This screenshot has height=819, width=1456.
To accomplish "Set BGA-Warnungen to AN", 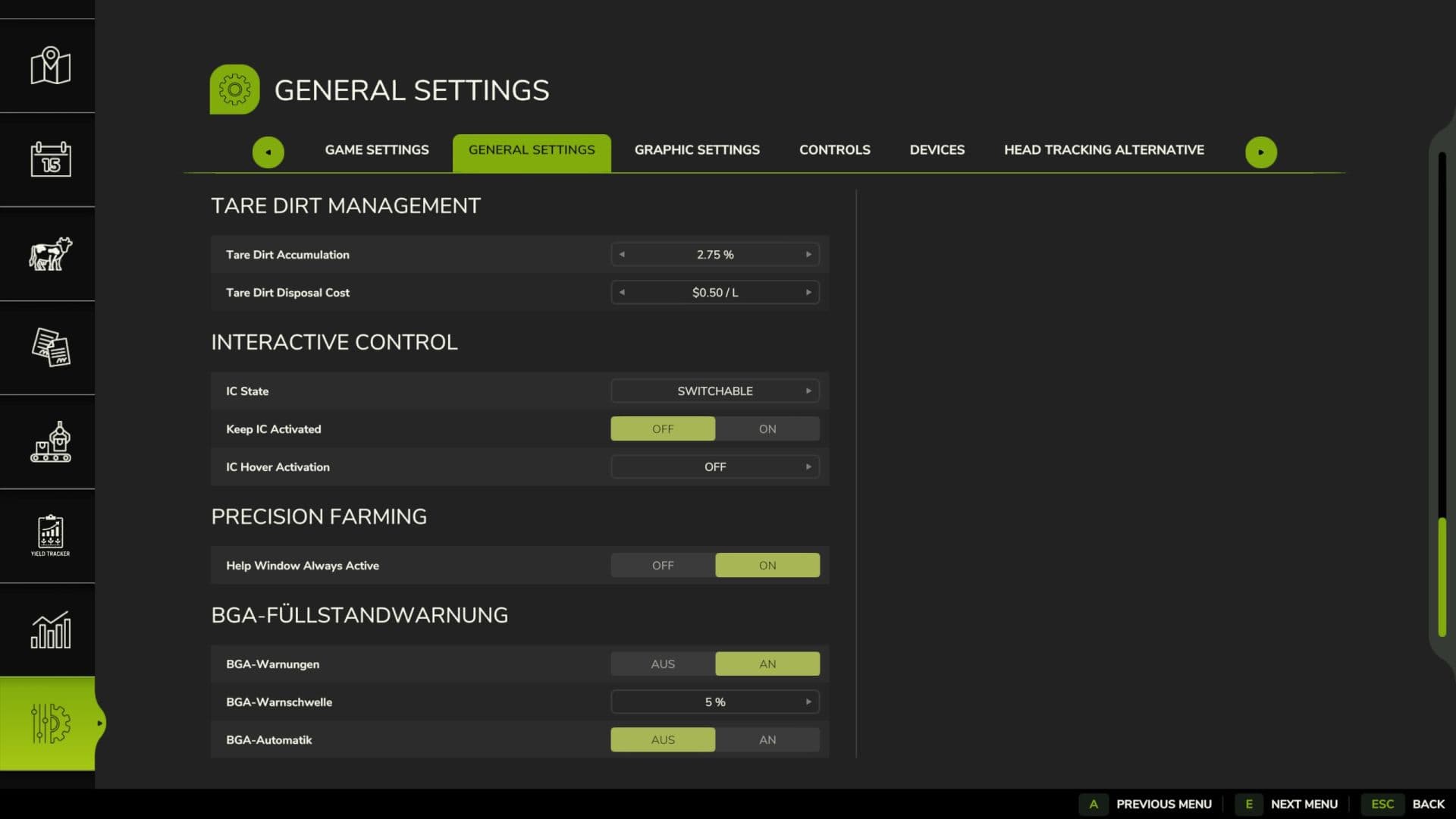I will pyautogui.click(x=767, y=664).
